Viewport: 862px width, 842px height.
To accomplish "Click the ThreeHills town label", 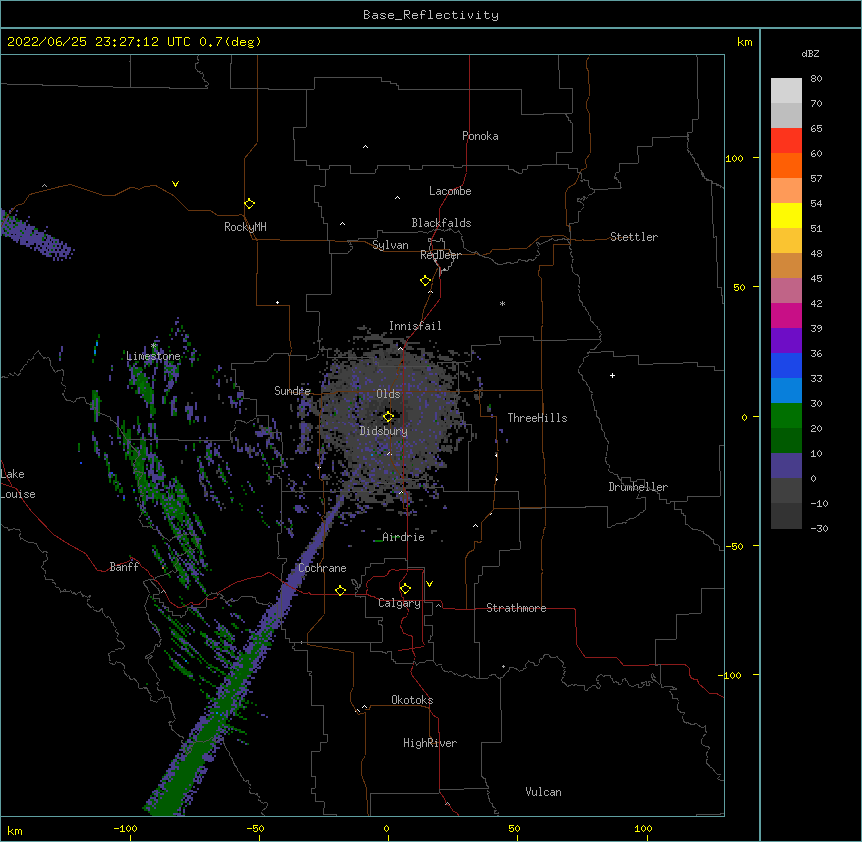I will click(x=537, y=418).
